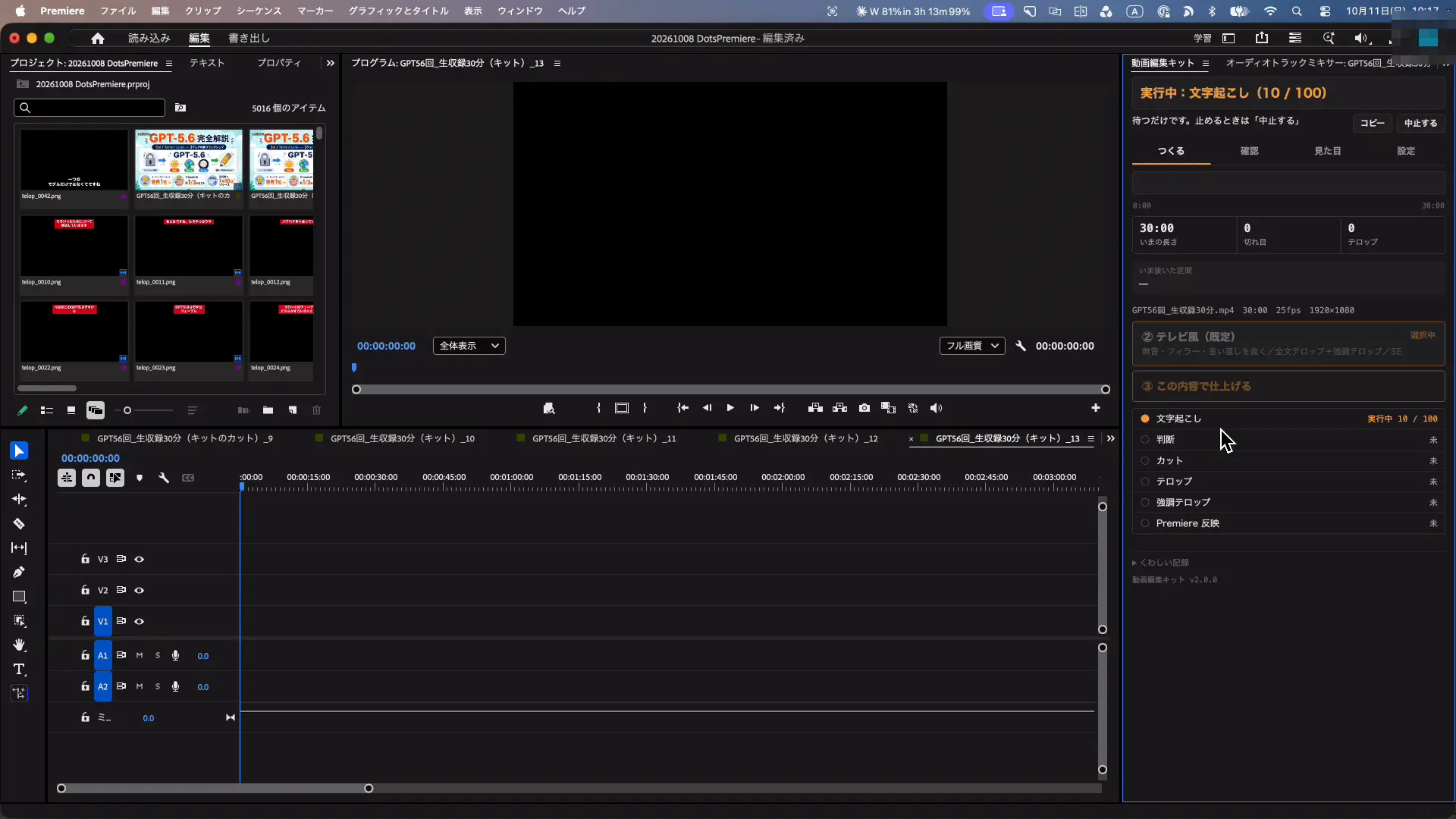The image size is (1456, 819).
Task: Adjust the project thumbnail zoom slider
Action: [x=127, y=410]
